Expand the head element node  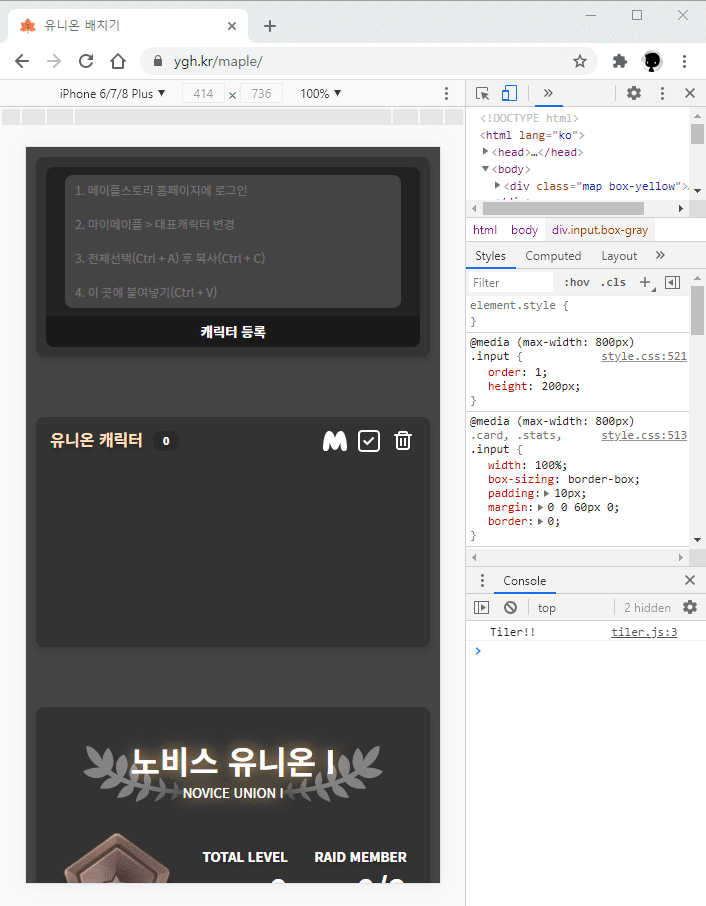click(x=485, y=152)
